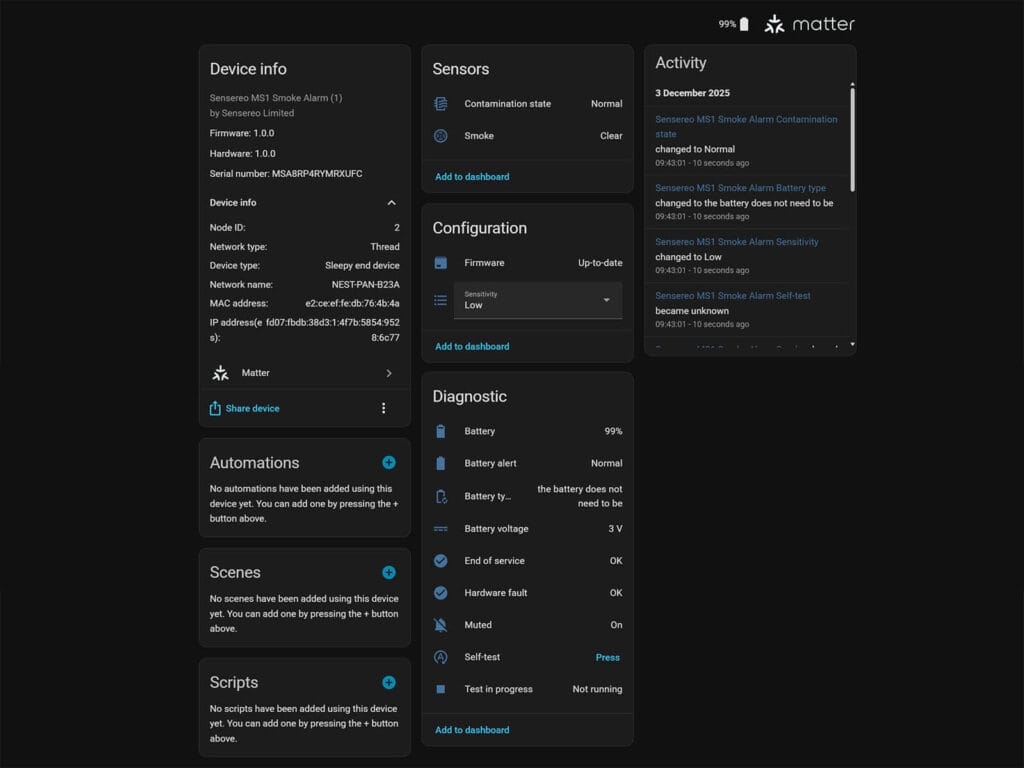Open the Sensitivity dropdown
The width and height of the screenshot is (1024, 768).
pyautogui.click(x=605, y=300)
